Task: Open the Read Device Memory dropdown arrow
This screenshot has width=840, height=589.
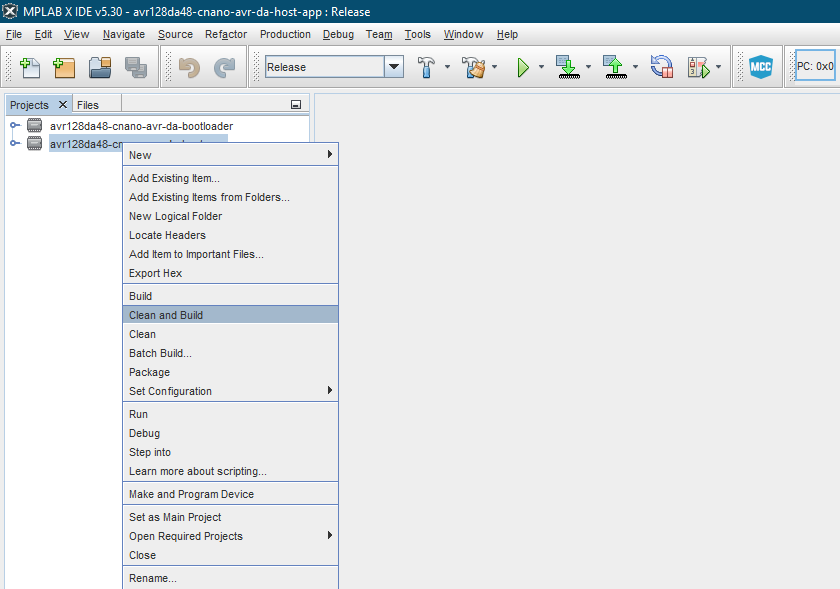Action: [x=635, y=67]
